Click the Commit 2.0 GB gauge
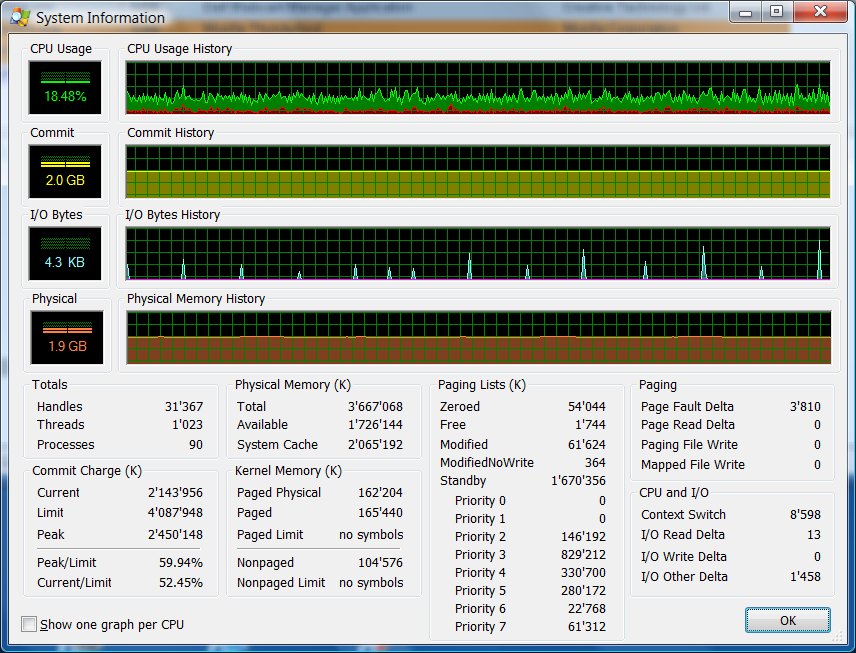The image size is (856, 653). point(65,171)
